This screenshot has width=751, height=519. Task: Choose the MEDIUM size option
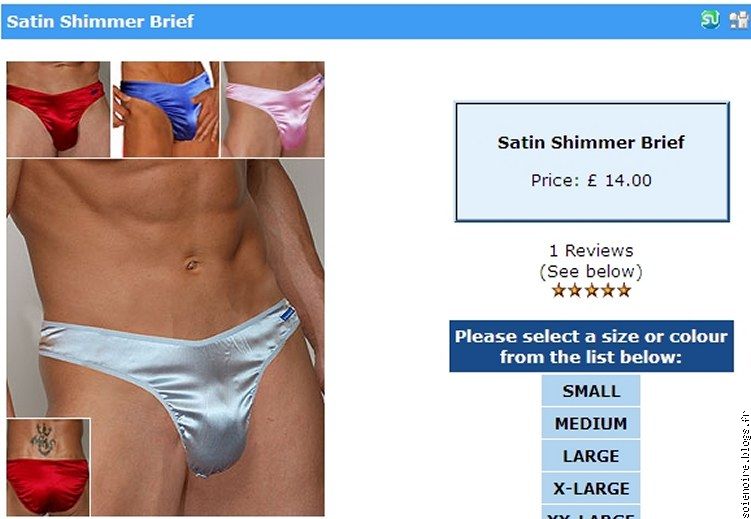coord(591,423)
